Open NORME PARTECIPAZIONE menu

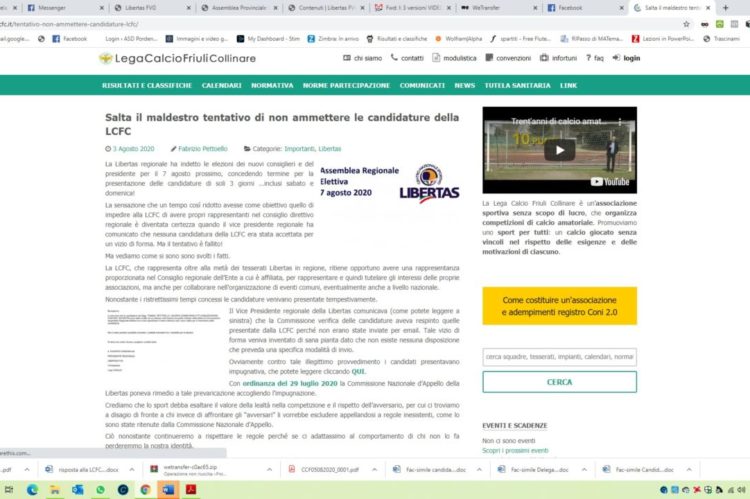tap(346, 85)
